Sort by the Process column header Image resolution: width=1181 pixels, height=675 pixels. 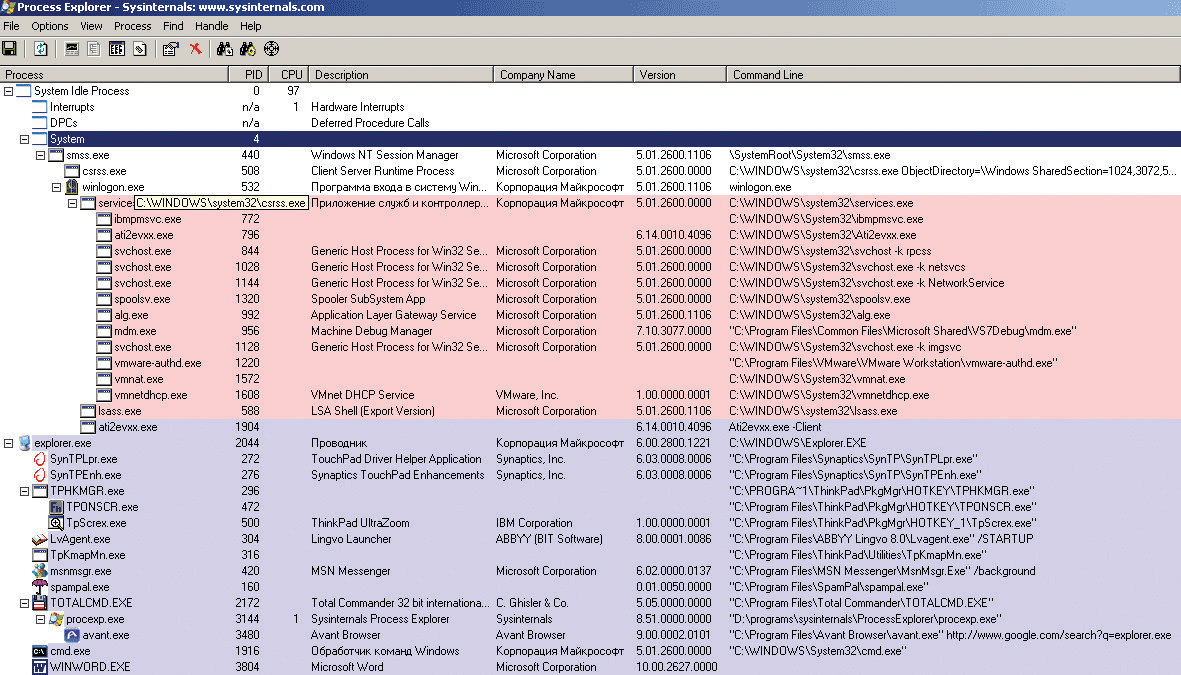click(114, 75)
